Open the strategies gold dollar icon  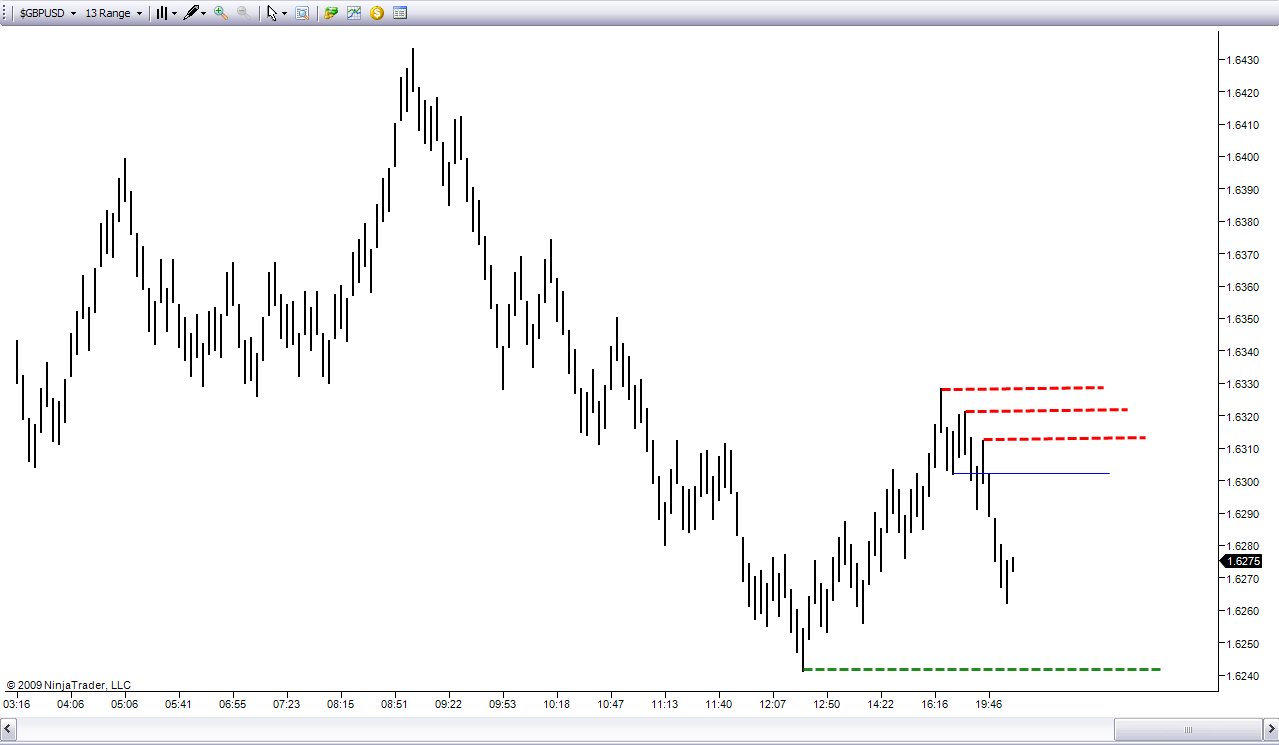click(x=377, y=14)
